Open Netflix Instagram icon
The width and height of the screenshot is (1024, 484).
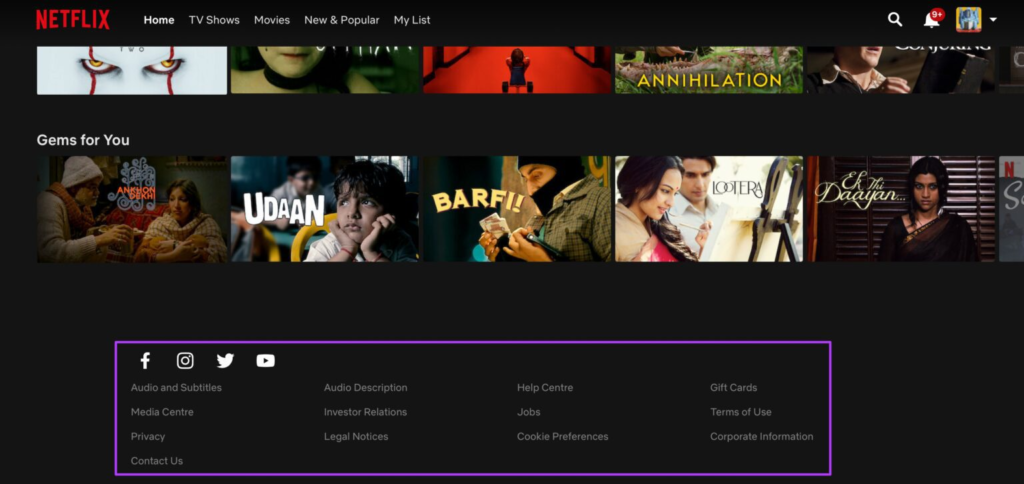click(x=185, y=361)
